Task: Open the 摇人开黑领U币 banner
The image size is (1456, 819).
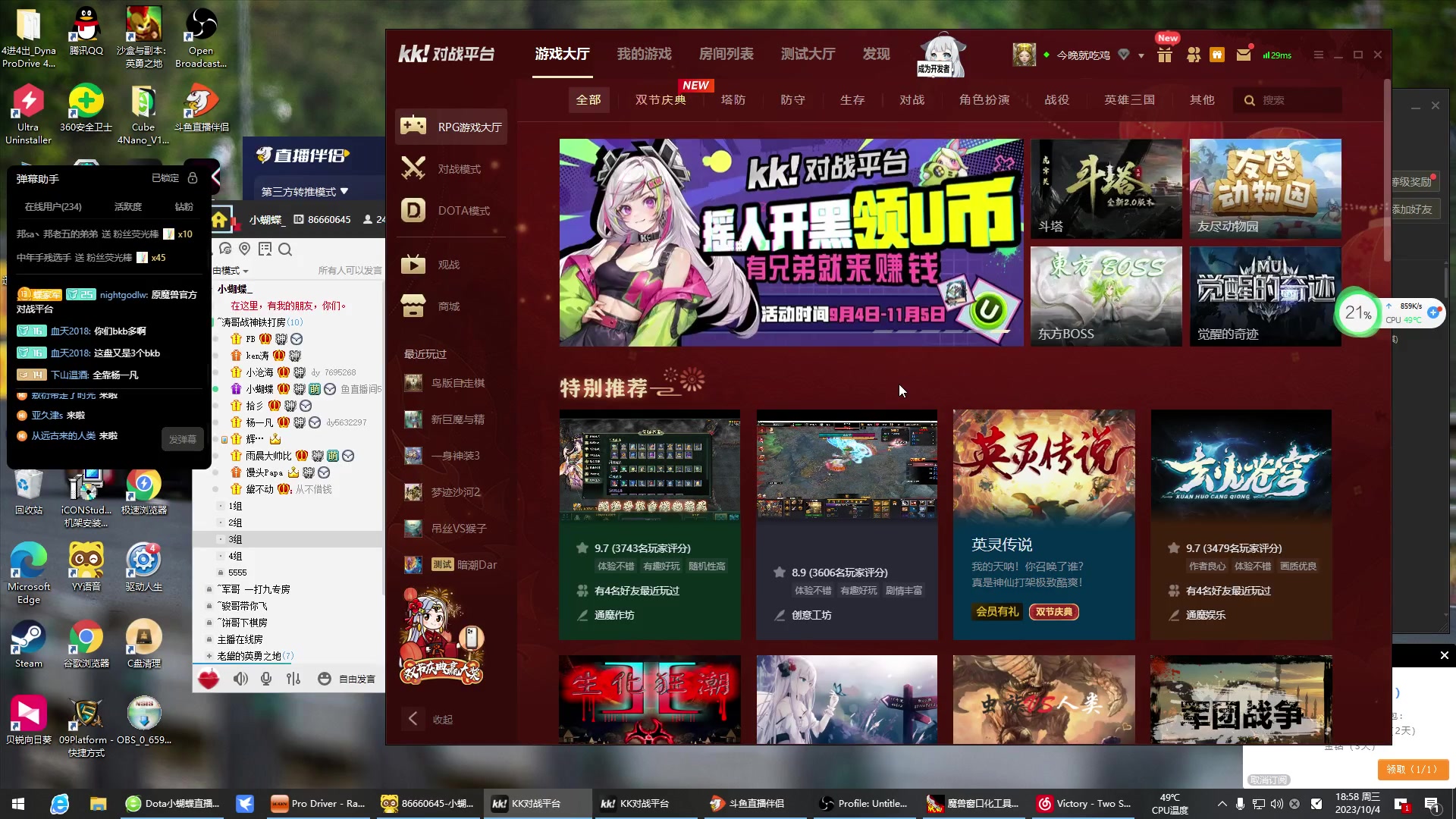Action: click(x=791, y=243)
